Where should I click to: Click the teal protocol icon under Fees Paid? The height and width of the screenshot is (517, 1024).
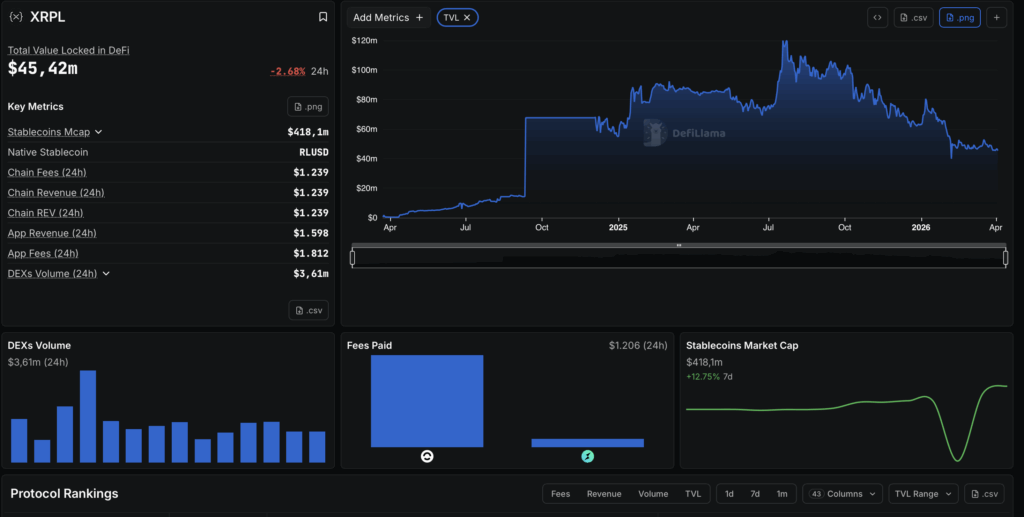coord(588,456)
